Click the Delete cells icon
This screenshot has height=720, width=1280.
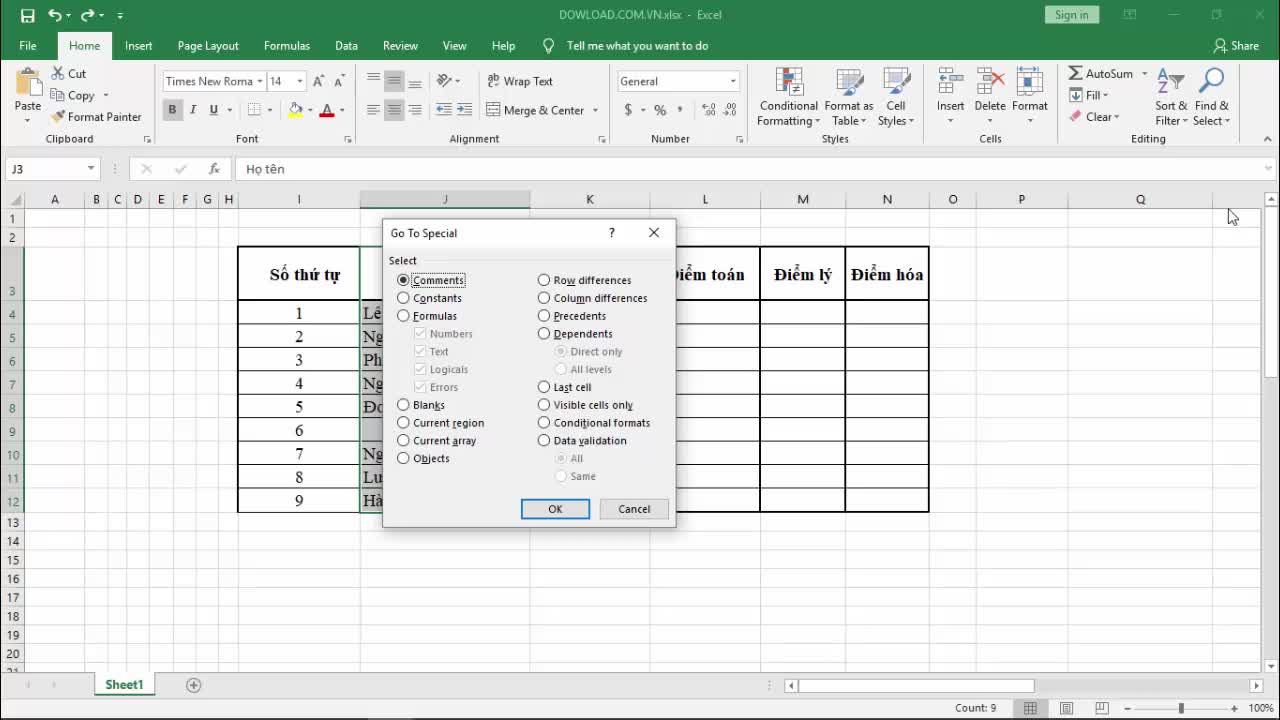[990, 83]
